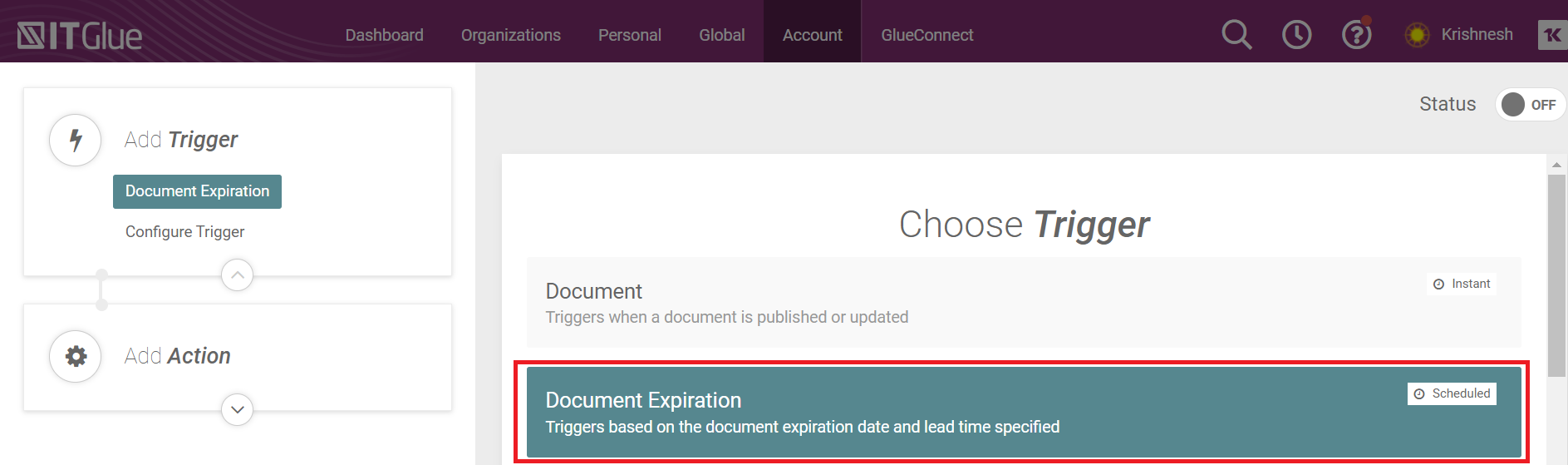Select the Account tab
The width and height of the screenshot is (1568, 465).
[x=812, y=32]
